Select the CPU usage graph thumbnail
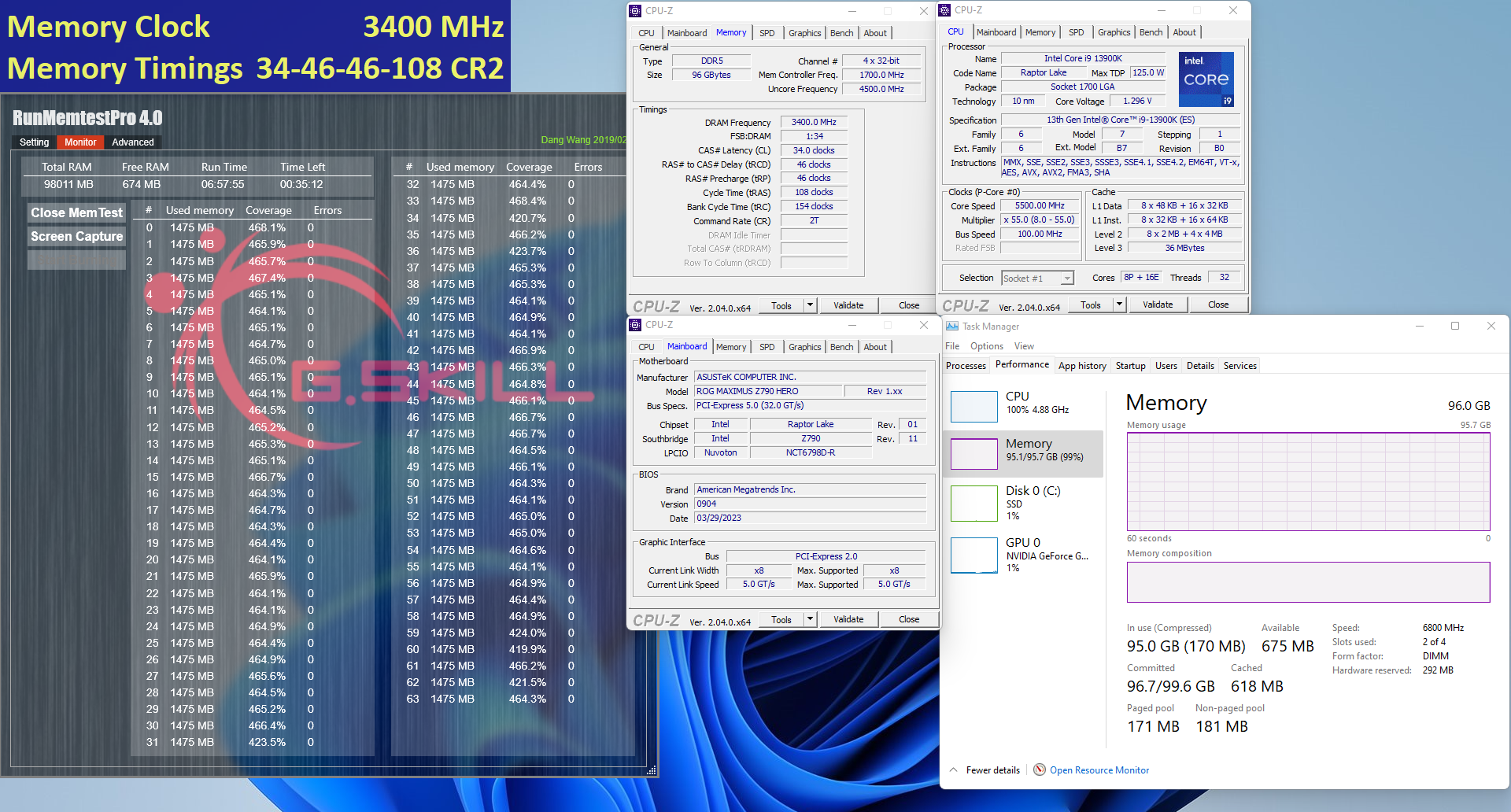1511x812 pixels. pyautogui.click(x=973, y=406)
